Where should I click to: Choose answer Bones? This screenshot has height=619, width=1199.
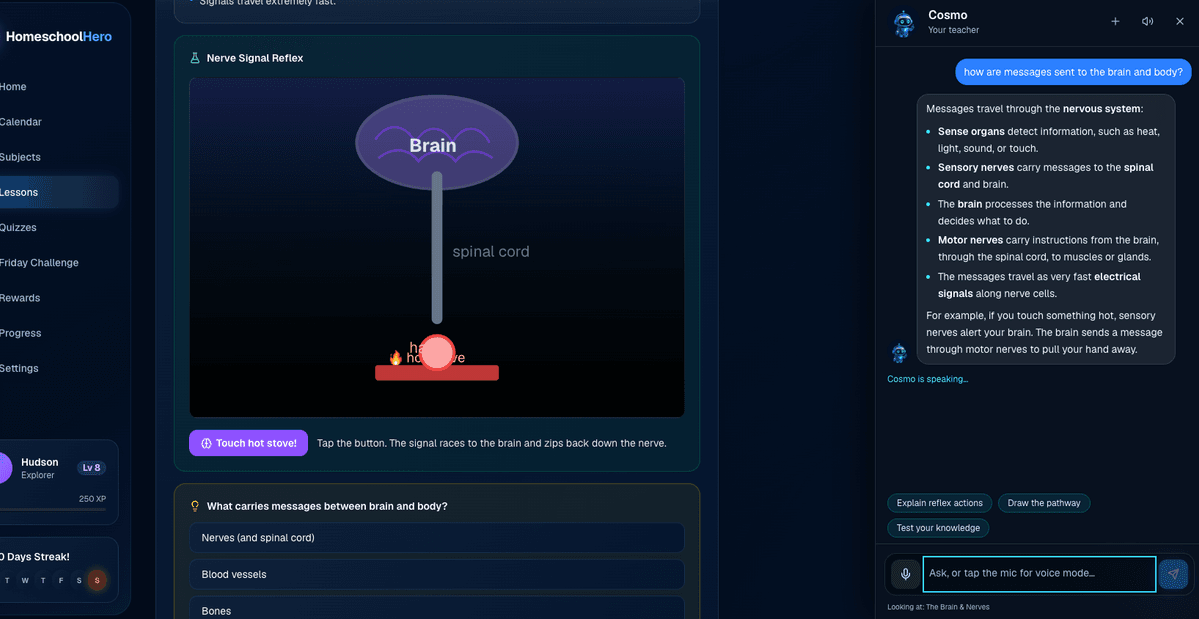point(437,610)
